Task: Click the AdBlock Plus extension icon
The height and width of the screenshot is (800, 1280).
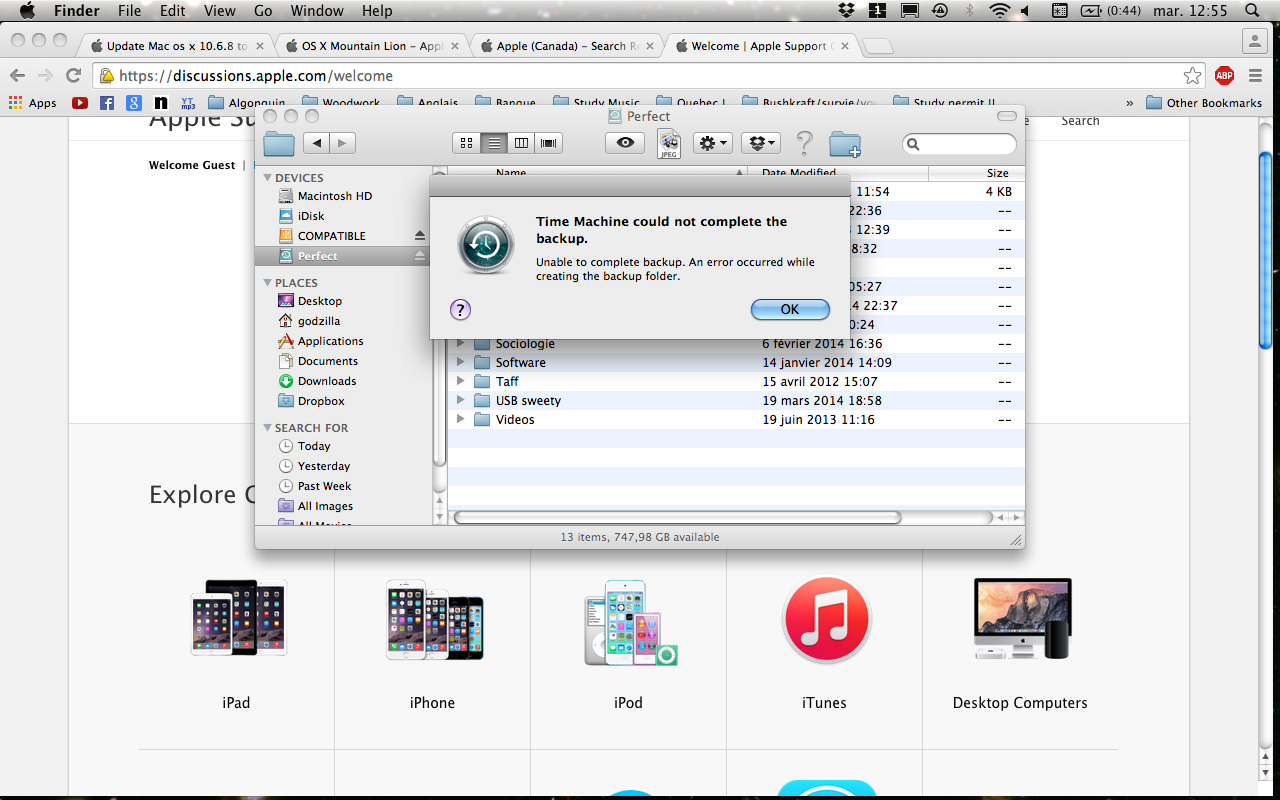Action: point(1224,76)
